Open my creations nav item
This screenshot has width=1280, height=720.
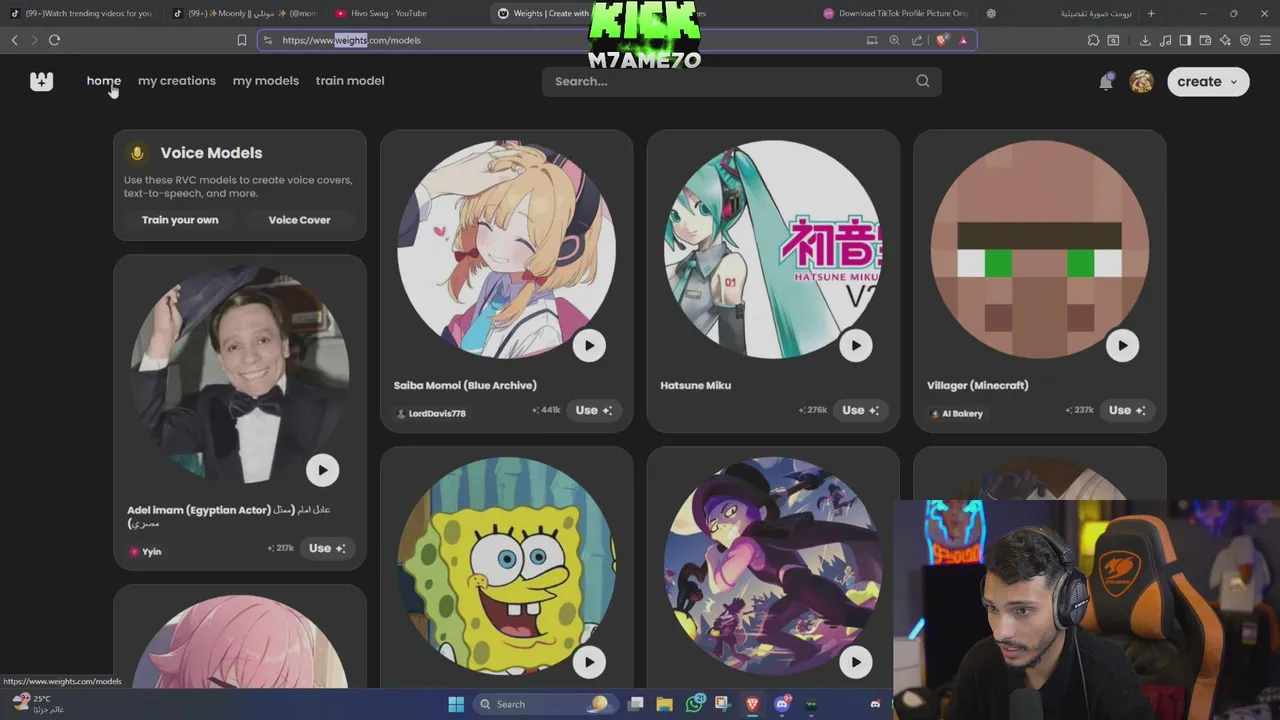[x=177, y=81]
